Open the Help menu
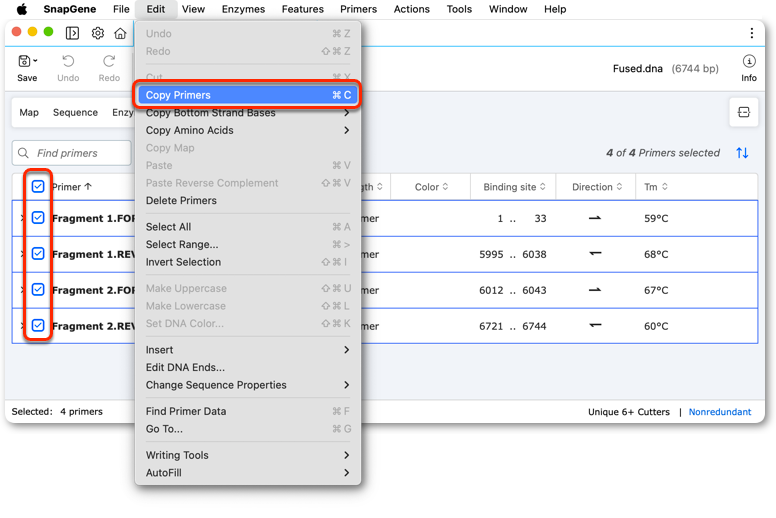Viewport: 776px width, 518px height. point(555,9)
